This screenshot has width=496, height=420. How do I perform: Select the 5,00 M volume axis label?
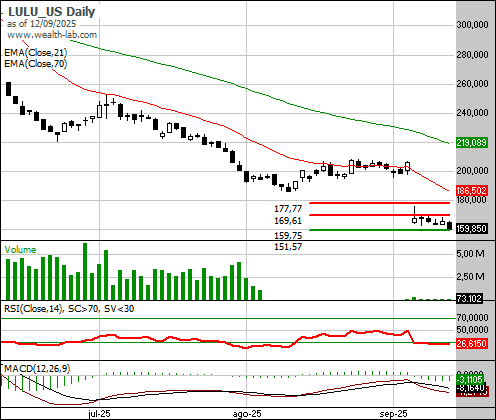tap(470, 254)
